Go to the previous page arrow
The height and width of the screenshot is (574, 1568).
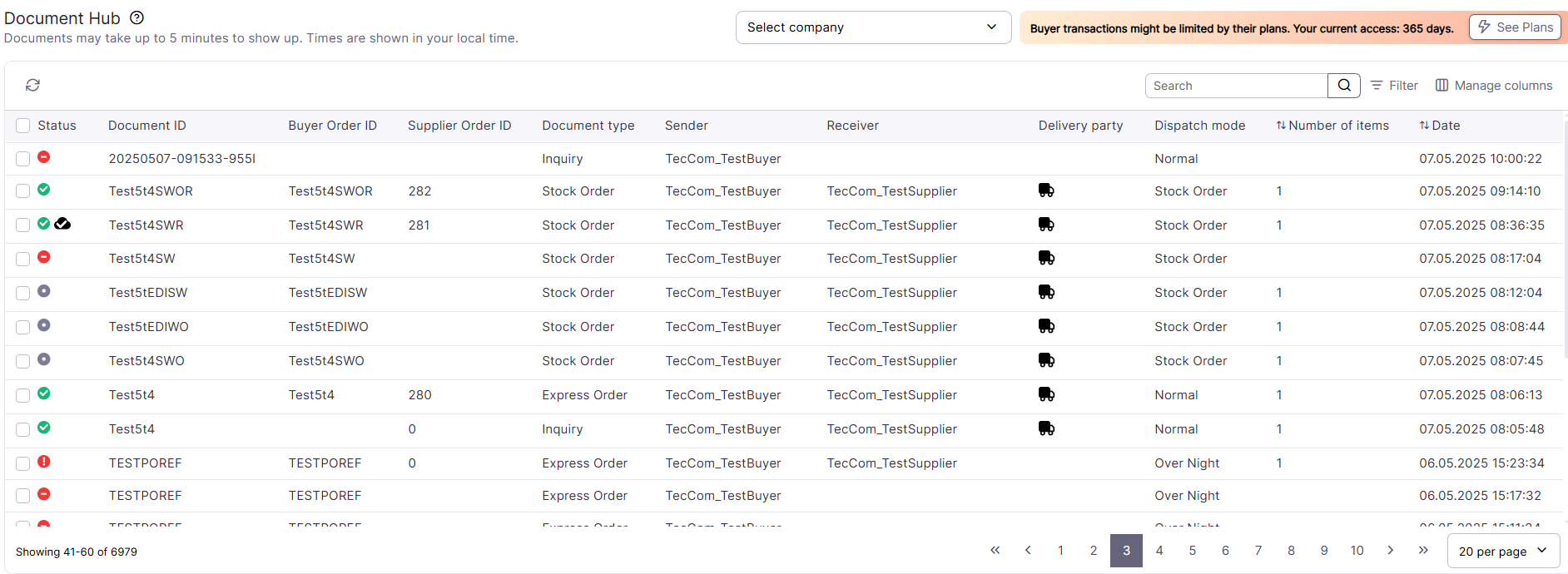pyautogui.click(x=1028, y=550)
